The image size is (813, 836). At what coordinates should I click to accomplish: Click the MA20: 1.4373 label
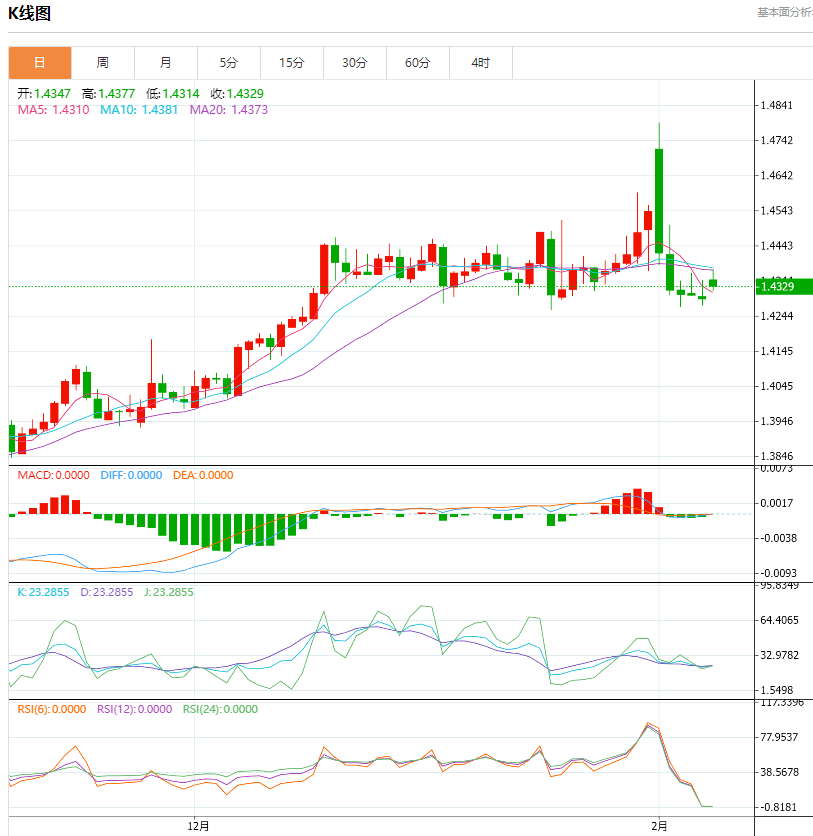[x=229, y=110]
